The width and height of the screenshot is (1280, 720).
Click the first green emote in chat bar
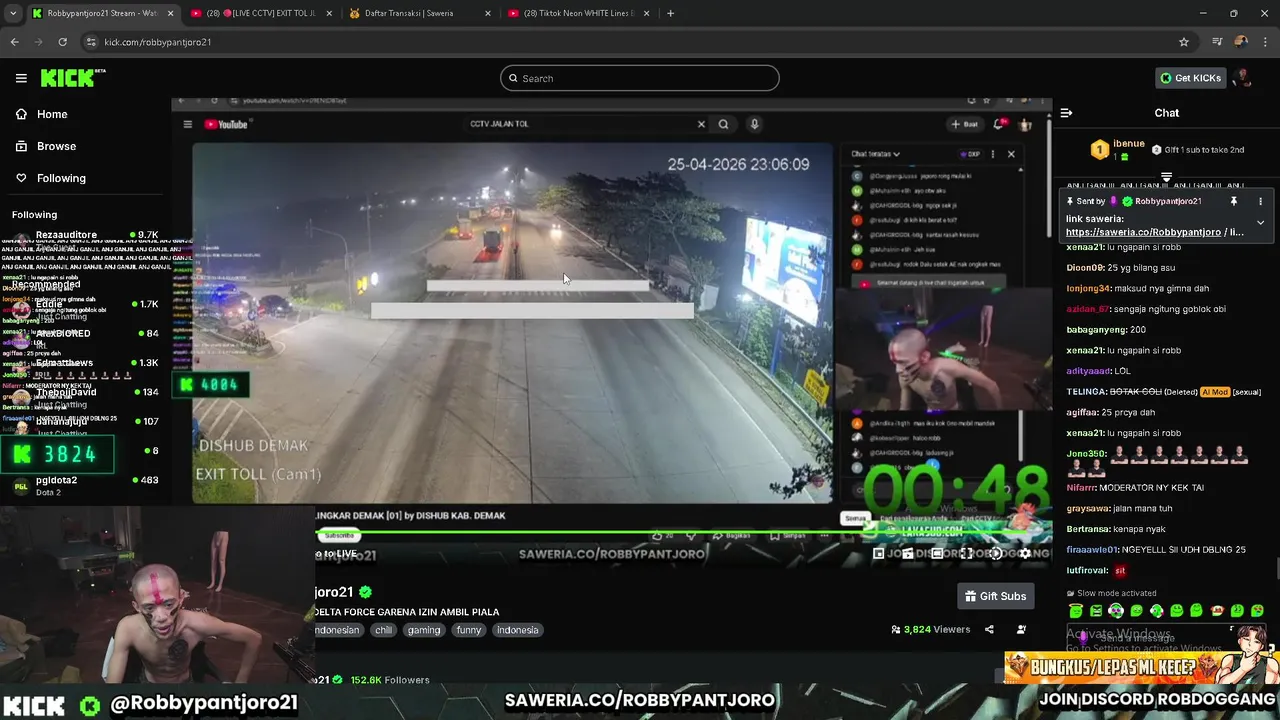pyautogui.click(x=1076, y=611)
